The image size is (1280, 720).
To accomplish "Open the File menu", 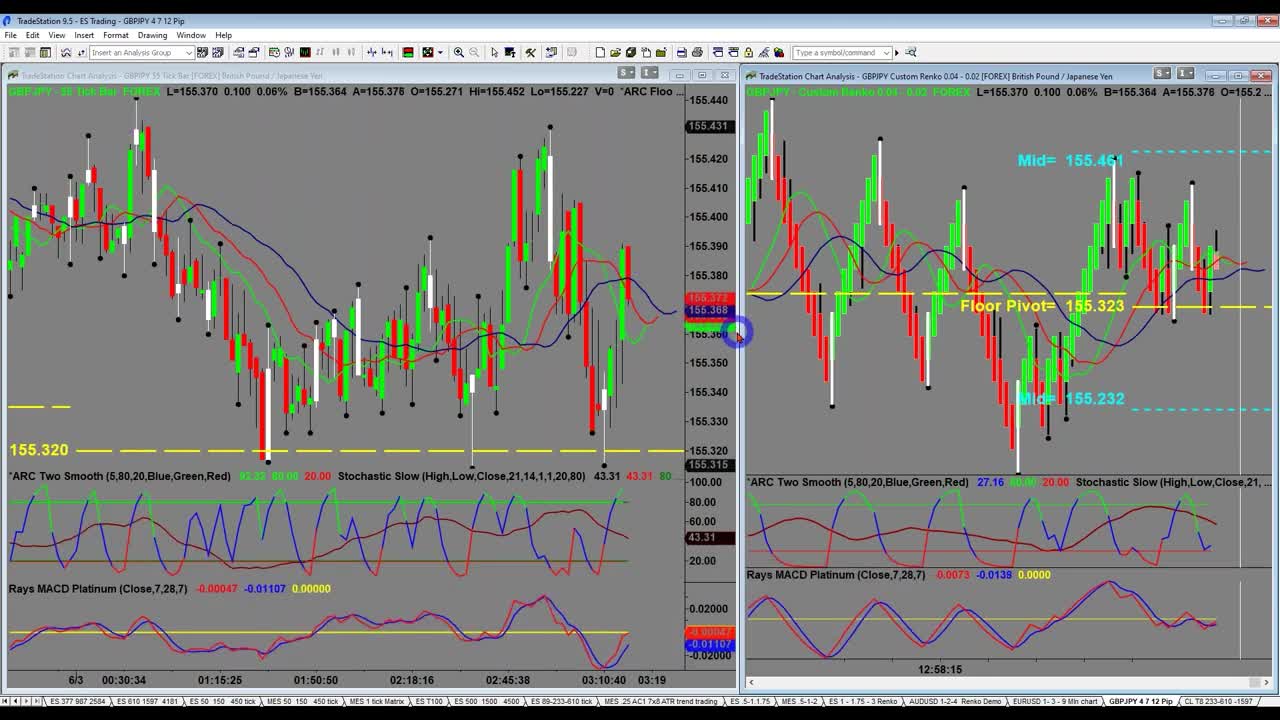I will [x=10, y=35].
